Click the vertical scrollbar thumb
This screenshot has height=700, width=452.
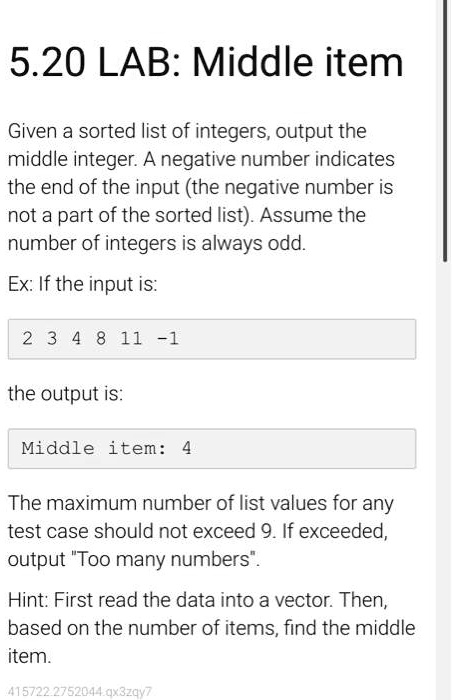click(x=445, y=130)
